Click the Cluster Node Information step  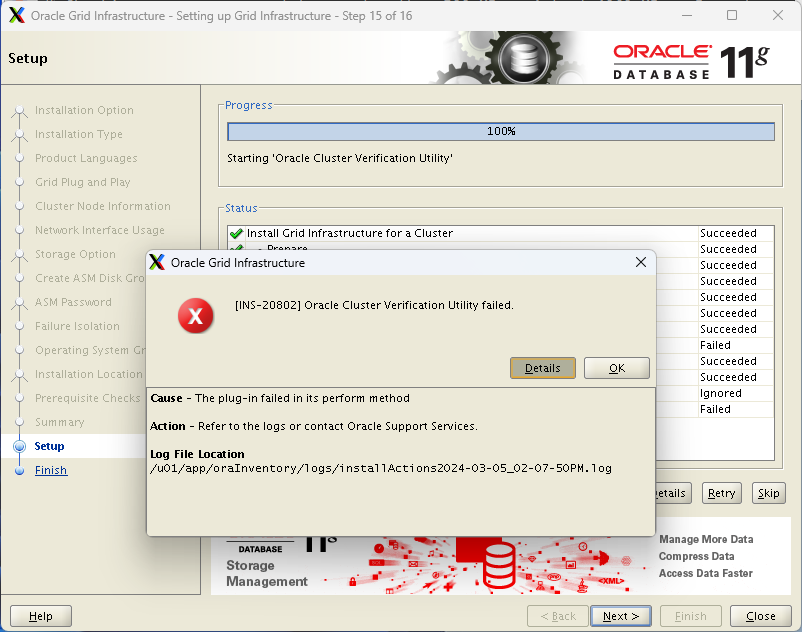tap(103, 206)
